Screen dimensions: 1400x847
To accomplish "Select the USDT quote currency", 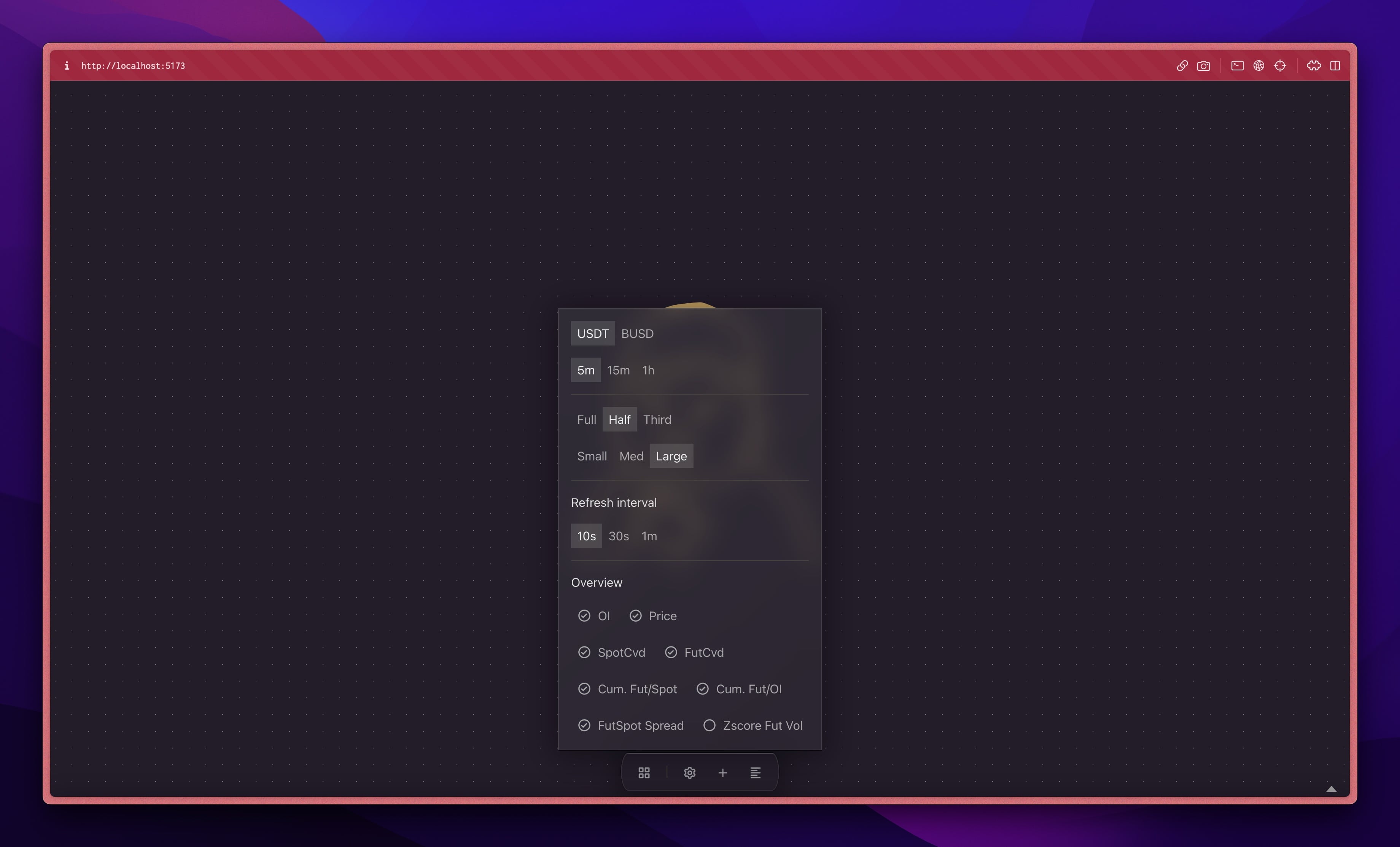I will 593,334.
